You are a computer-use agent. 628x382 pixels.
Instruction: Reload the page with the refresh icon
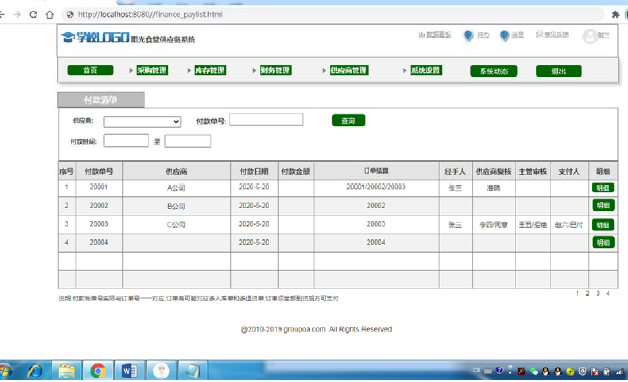click(33, 14)
